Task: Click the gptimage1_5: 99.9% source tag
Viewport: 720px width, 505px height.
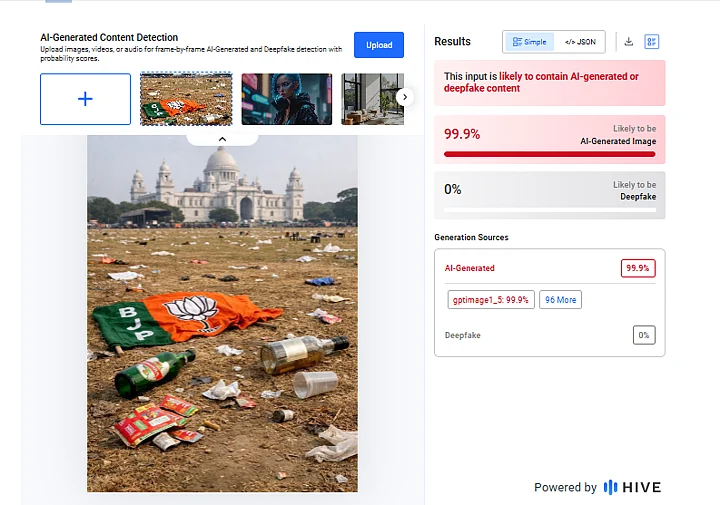Action: click(x=490, y=299)
